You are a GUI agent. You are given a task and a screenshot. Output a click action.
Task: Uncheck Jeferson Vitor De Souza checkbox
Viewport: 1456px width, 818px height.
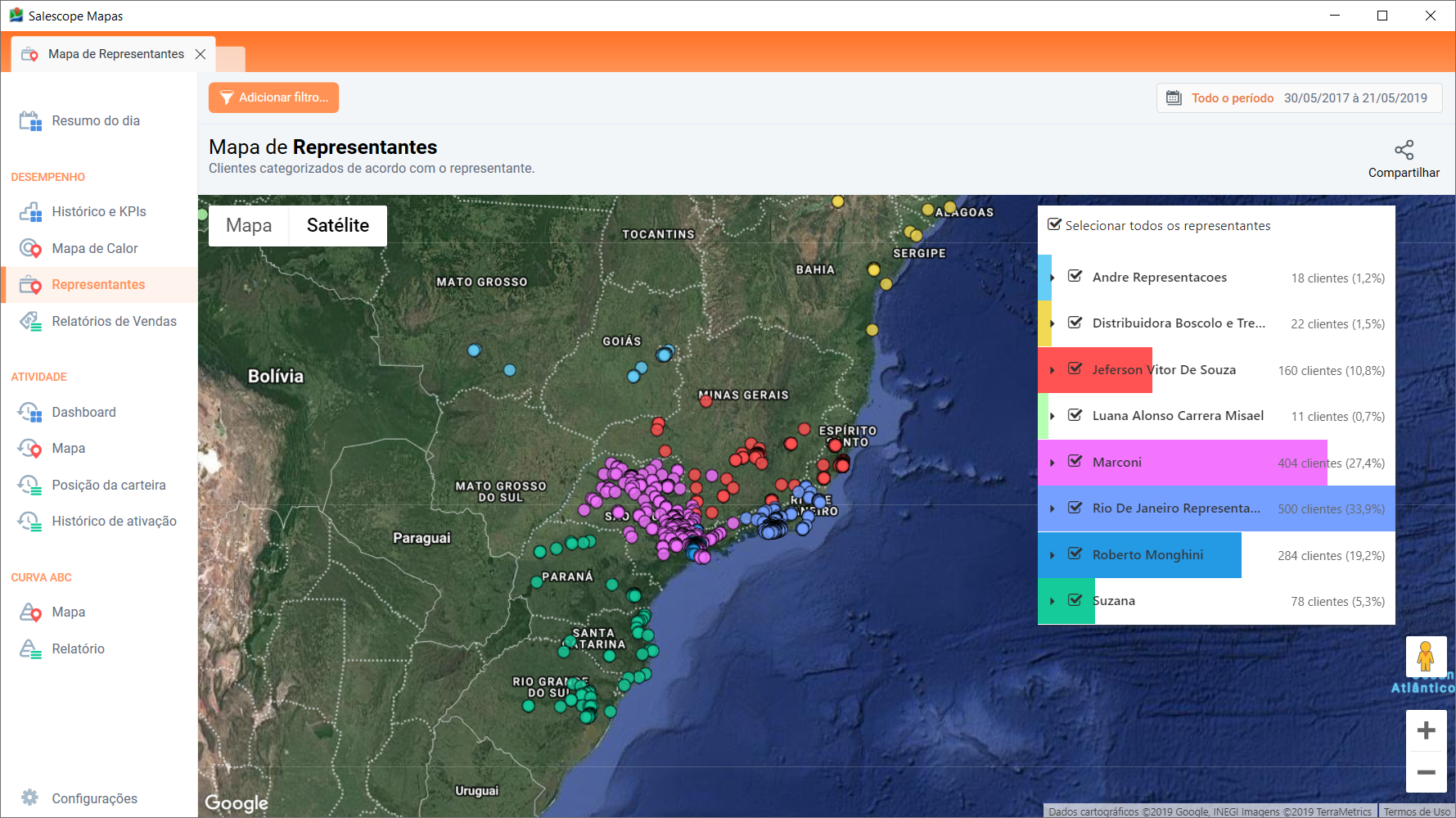click(1075, 368)
